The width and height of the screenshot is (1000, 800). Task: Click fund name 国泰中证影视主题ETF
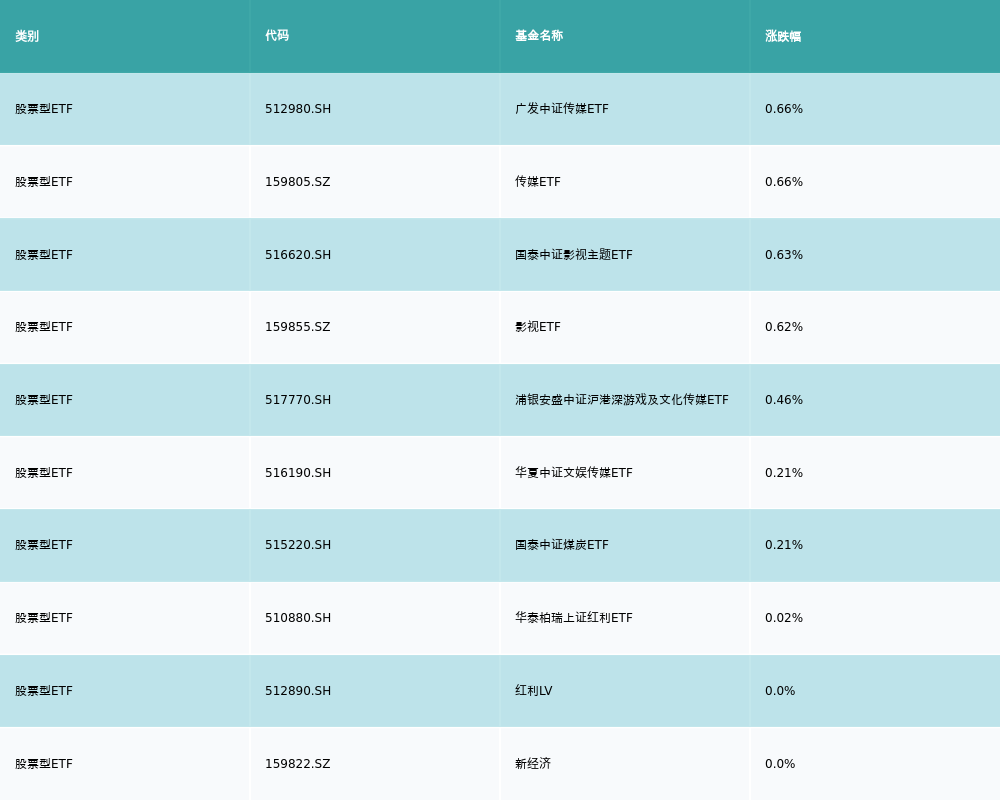[x=574, y=255]
